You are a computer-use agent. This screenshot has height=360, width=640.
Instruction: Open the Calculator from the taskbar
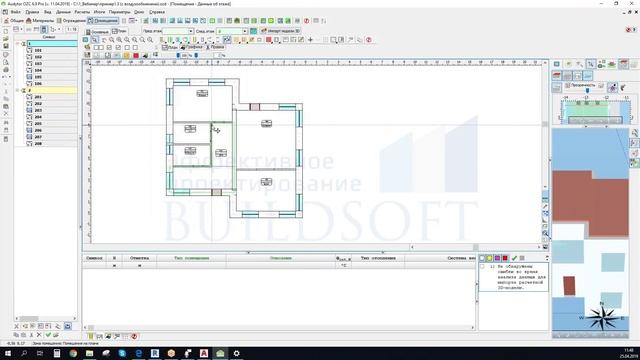(x=57, y=353)
